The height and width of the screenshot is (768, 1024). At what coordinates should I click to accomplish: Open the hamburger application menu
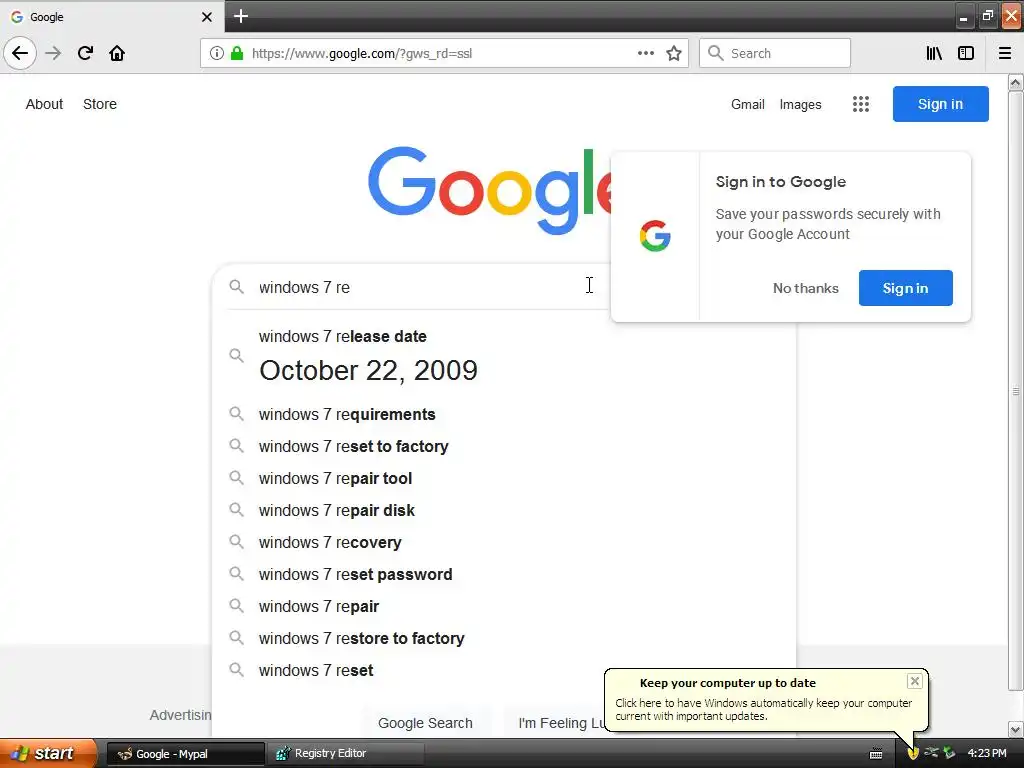coord(1005,53)
